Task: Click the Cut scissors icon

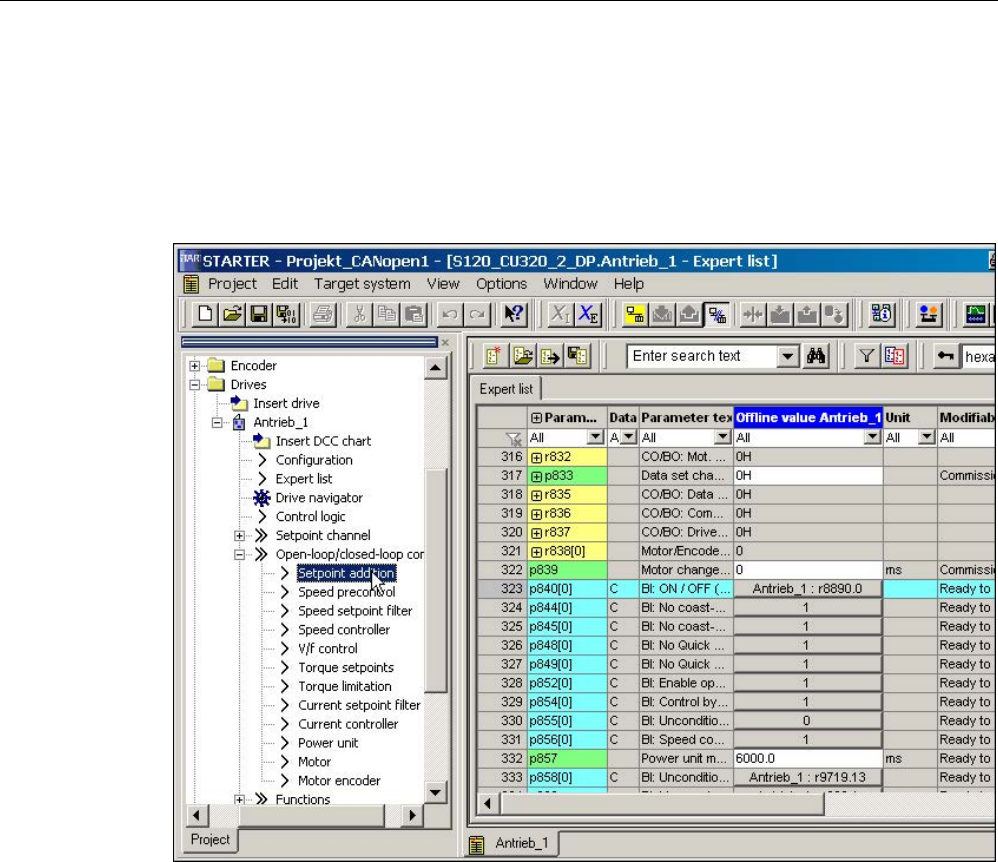Action: 360,314
